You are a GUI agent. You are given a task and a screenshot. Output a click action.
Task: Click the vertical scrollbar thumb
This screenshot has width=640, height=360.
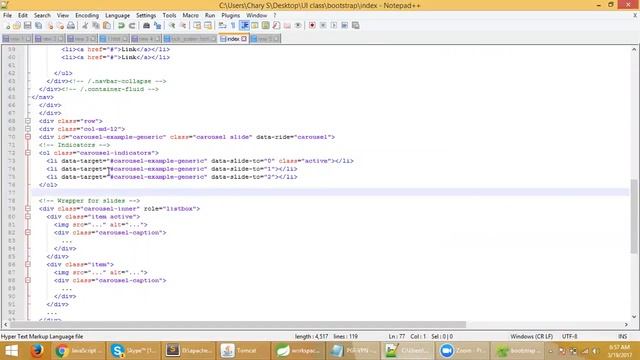pyautogui.click(x=633, y=216)
